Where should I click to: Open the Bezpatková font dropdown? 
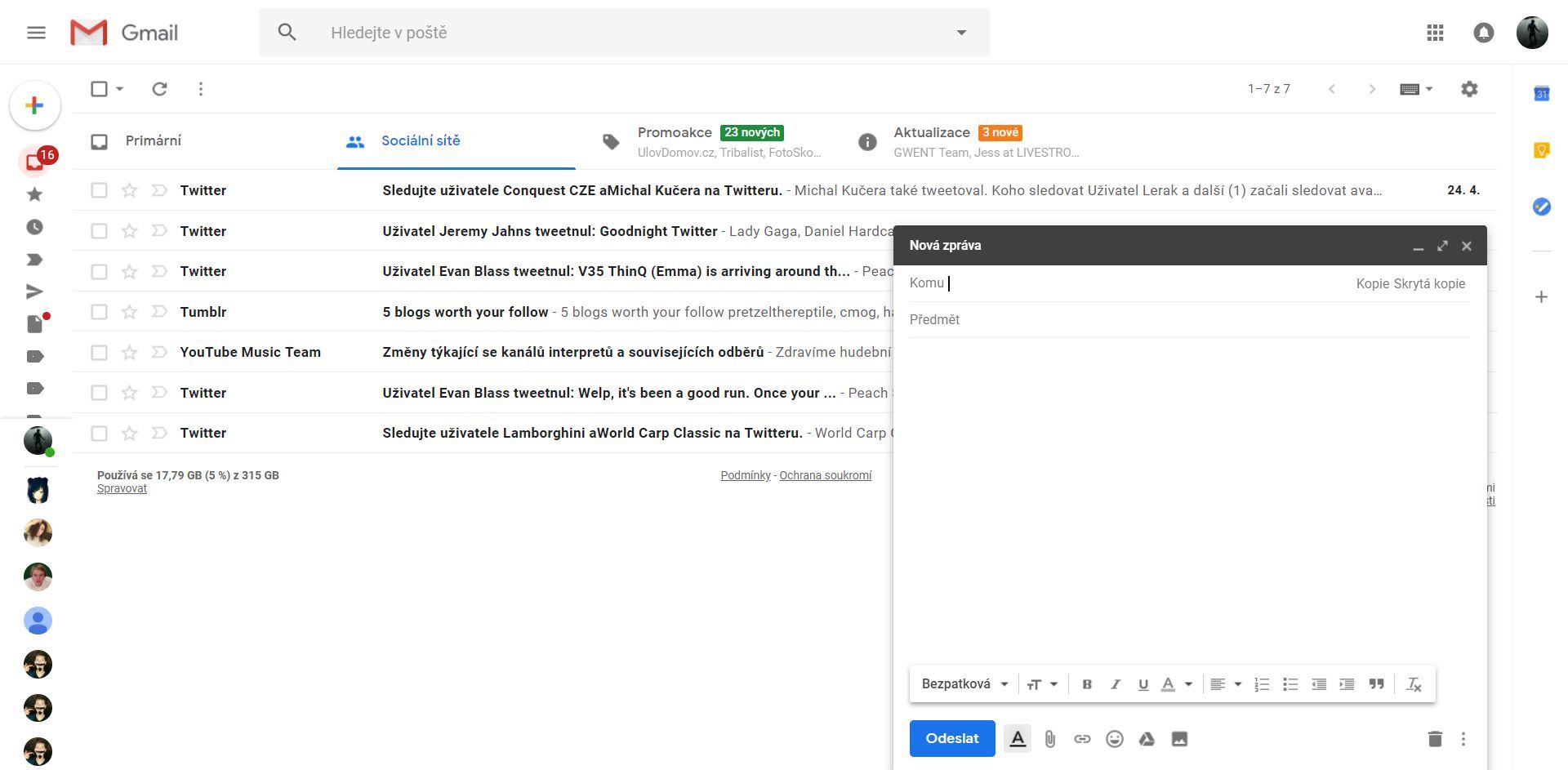point(965,683)
